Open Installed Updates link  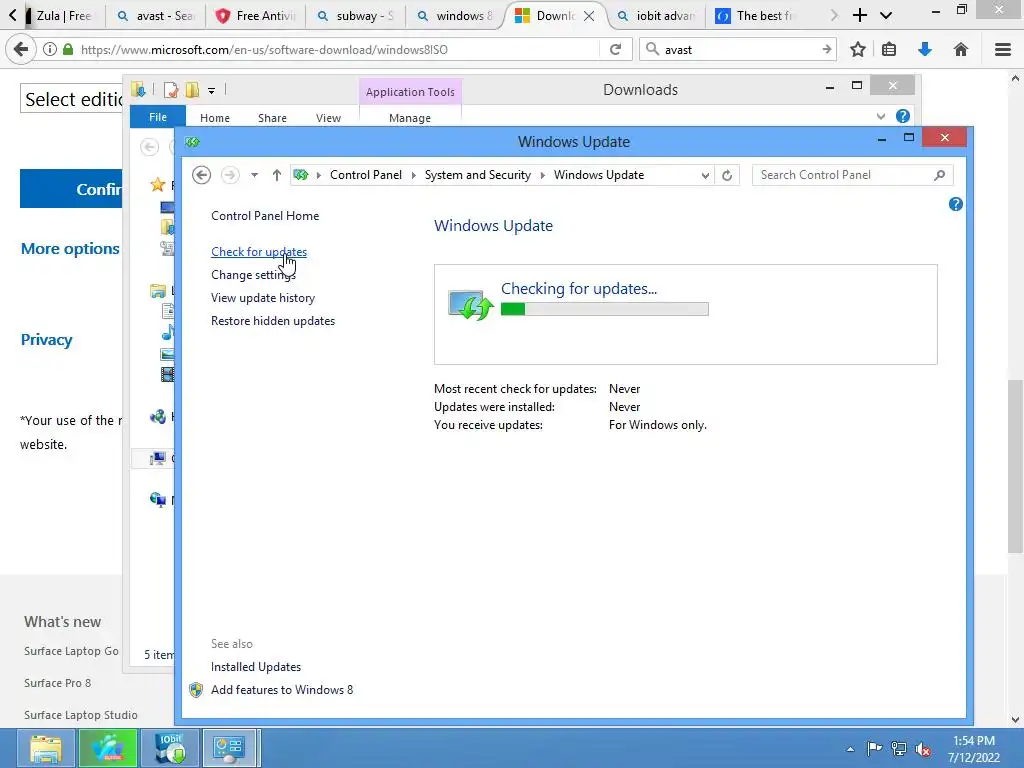pyautogui.click(x=256, y=667)
